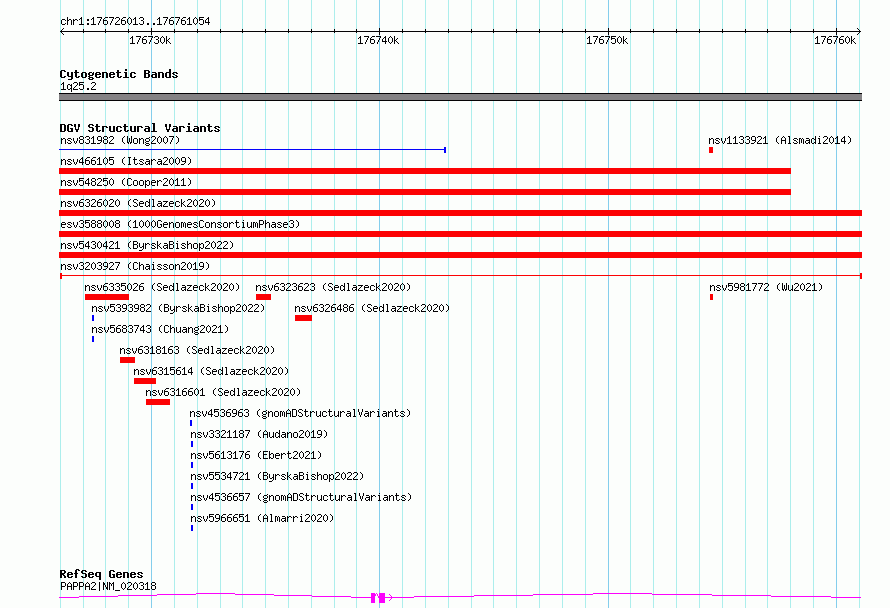This screenshot has height=608, width=890.
Task: Click nsv3203927 (Chaisson2019) label
Action: 135,266
